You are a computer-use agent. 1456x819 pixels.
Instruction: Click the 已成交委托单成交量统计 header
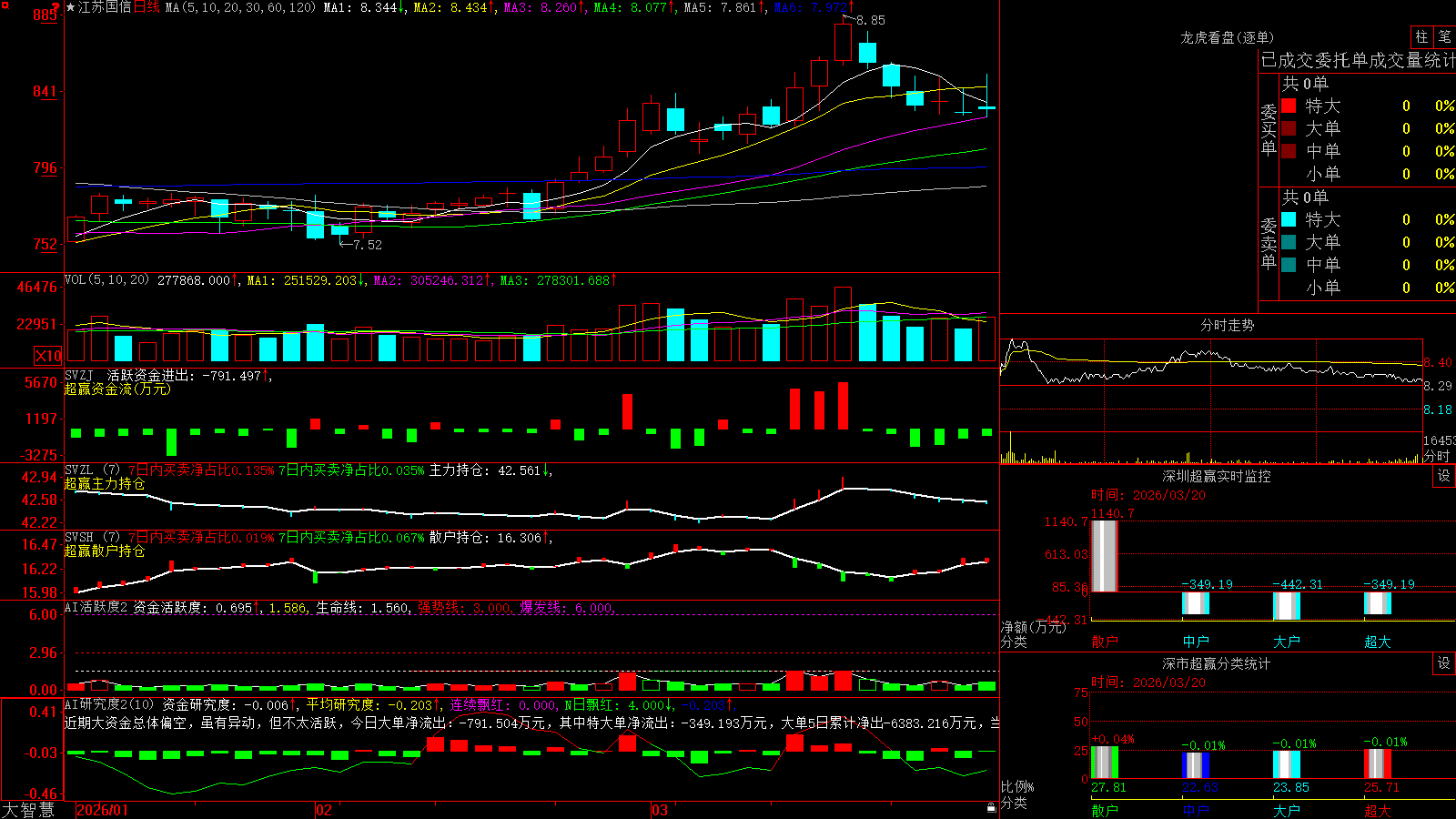[1358, 60]
